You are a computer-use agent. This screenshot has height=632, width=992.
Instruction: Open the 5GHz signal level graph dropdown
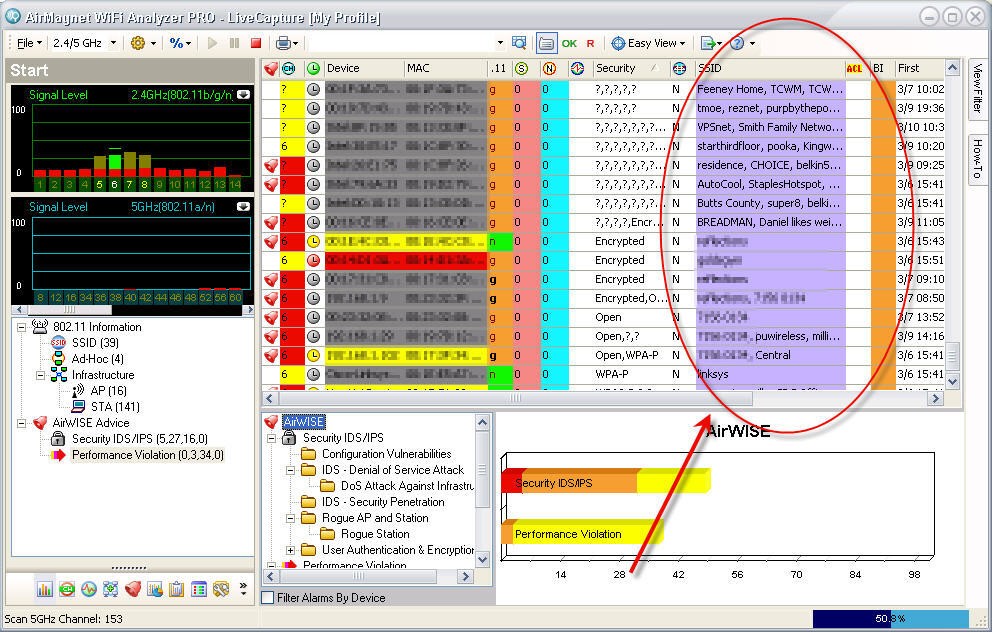[243, 206]
